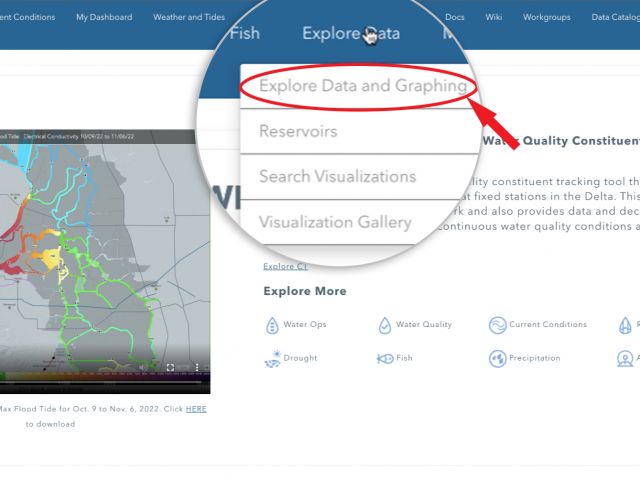Screen dimensions: 640x480
Task: Click the Explore More heading
Action: pyautogui.click(x=305, y=291)
